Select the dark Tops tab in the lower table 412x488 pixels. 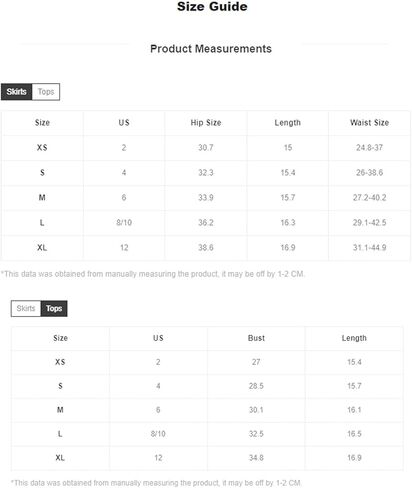pyautogui.click(x=54, y=308)
